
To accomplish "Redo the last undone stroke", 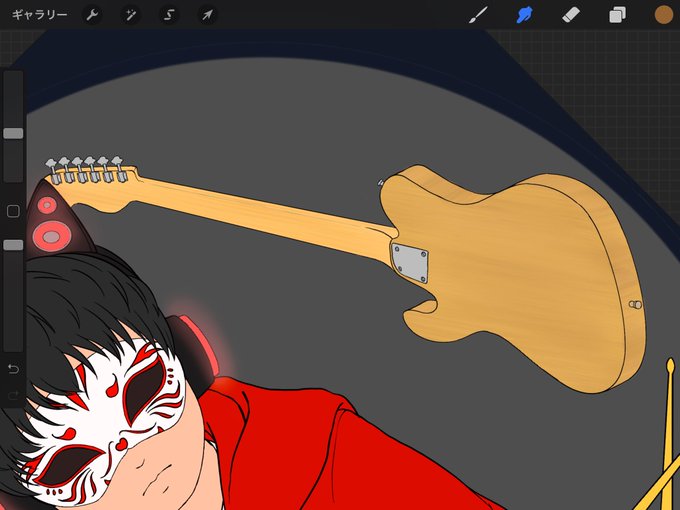I will click(13, 395).
